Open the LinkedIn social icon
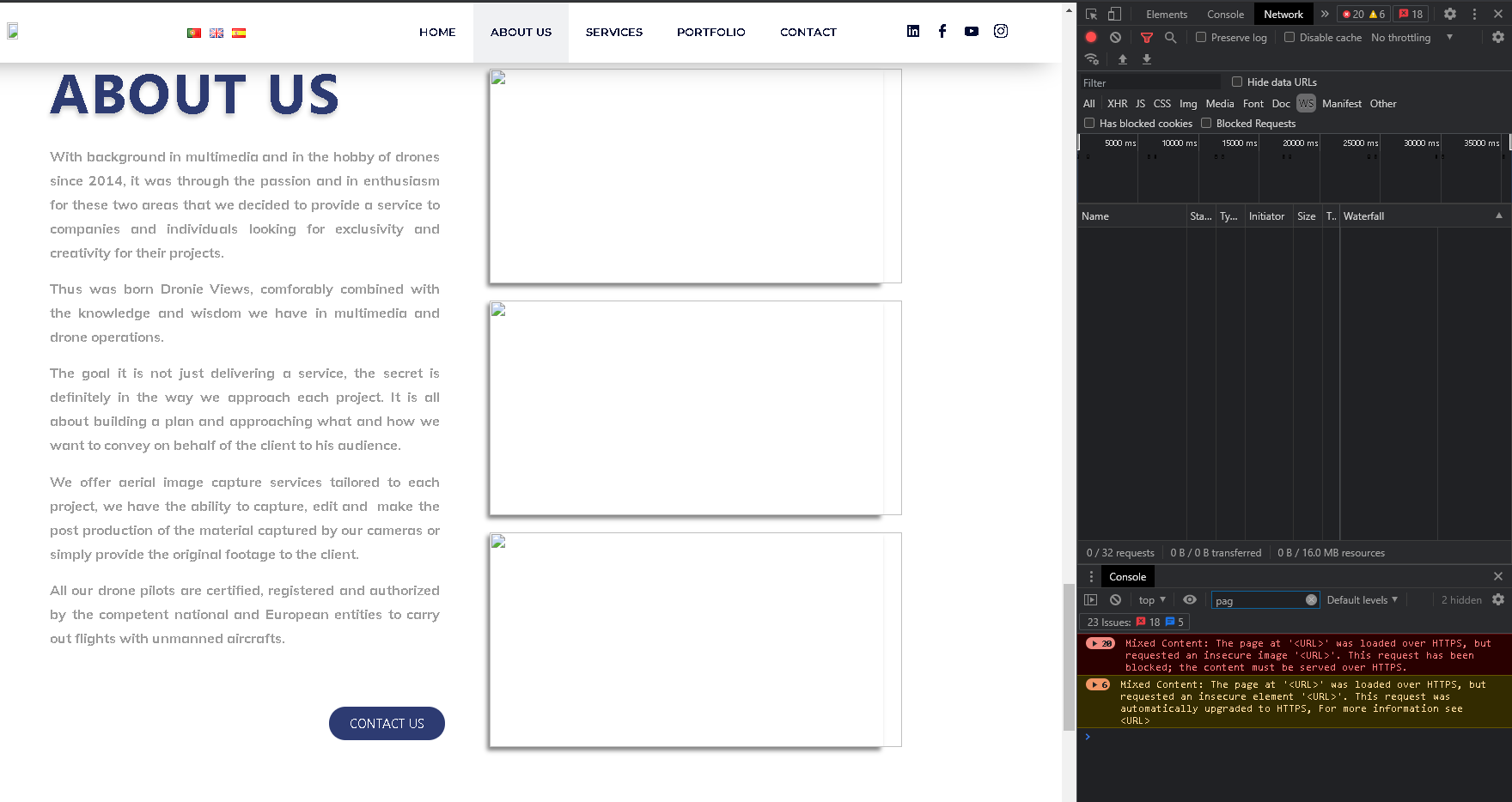 tap(913, 31)
